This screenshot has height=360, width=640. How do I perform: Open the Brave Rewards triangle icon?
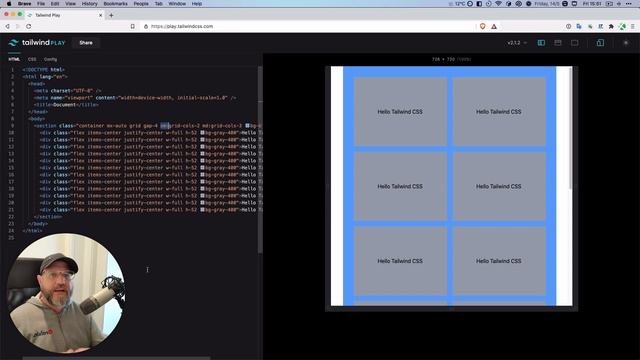(494, 26)
